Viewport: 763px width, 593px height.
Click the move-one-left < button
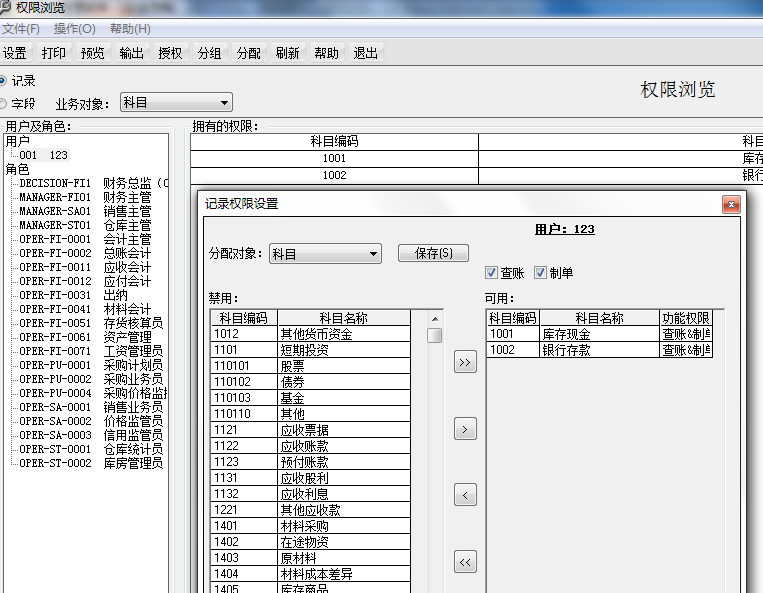tap(465, 495)
